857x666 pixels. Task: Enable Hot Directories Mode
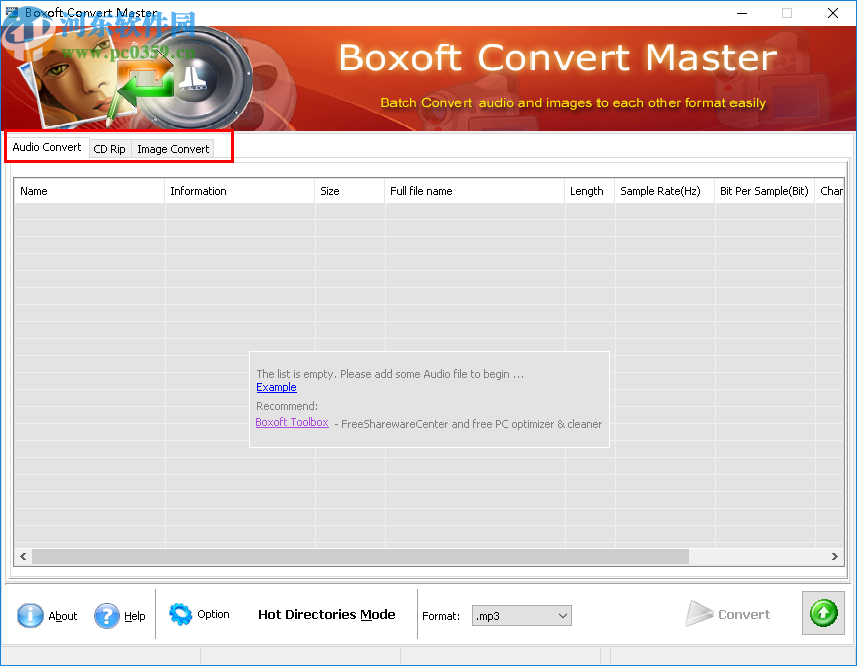326,614
